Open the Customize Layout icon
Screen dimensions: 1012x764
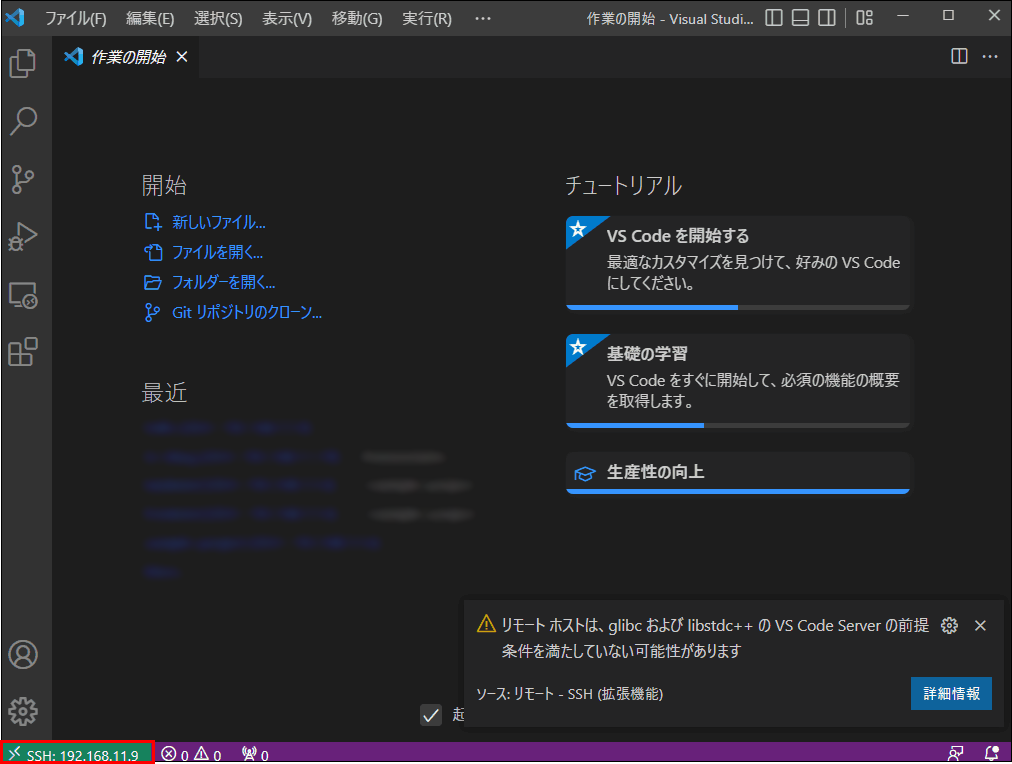point(864,17)
